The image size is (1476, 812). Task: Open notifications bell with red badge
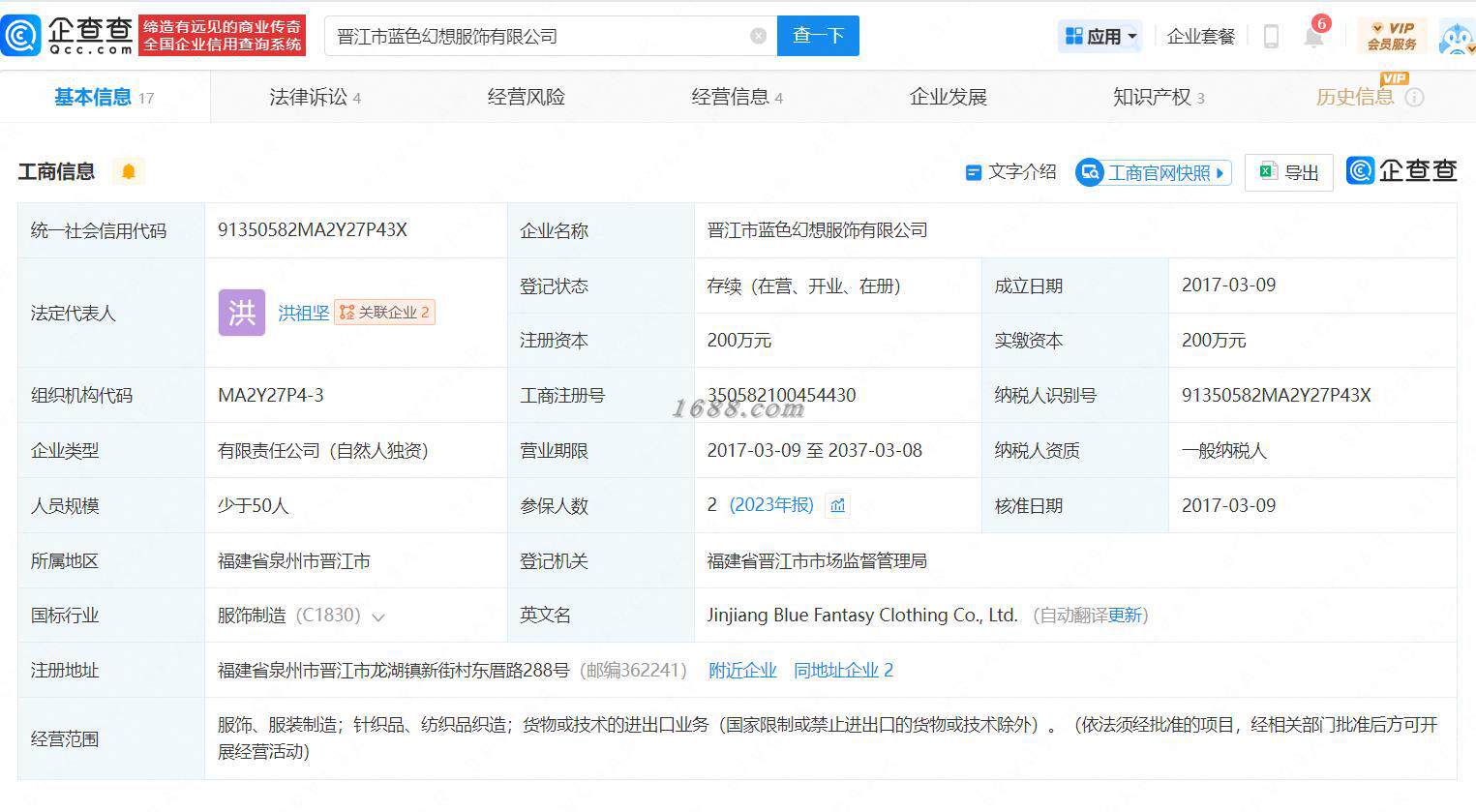coord(1315,35)
